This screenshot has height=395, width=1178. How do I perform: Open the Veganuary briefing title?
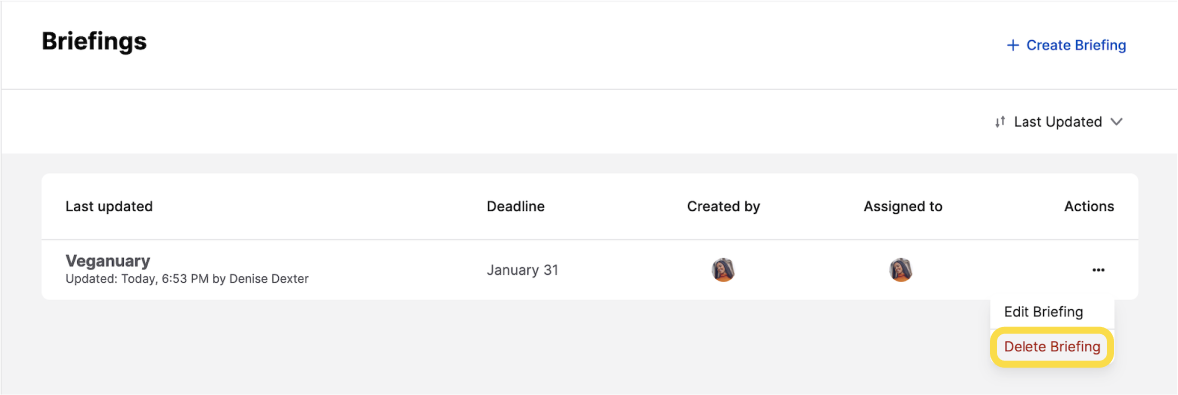click(x=107, y=261)
